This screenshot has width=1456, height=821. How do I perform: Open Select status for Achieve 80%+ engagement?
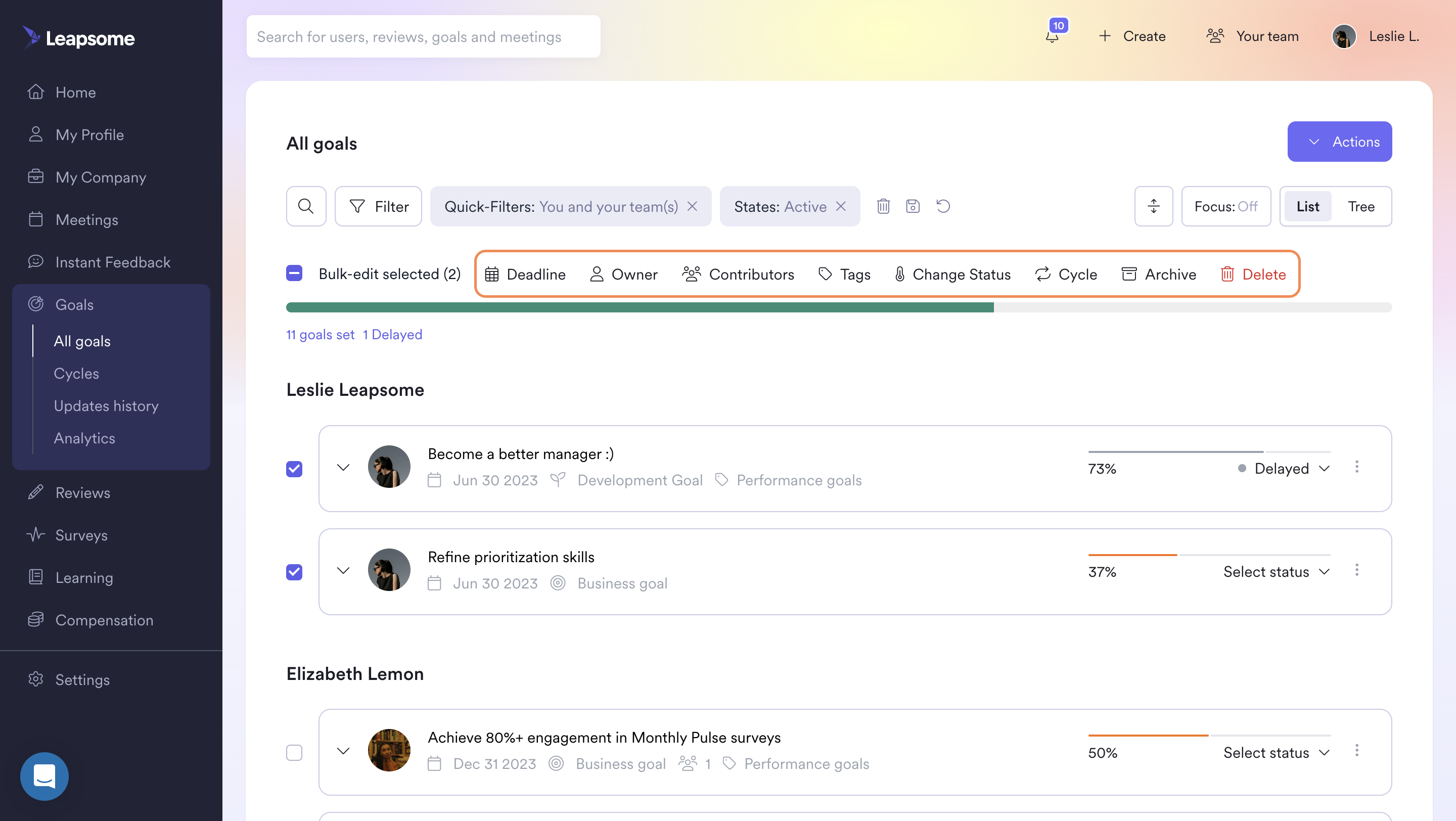1276,753
